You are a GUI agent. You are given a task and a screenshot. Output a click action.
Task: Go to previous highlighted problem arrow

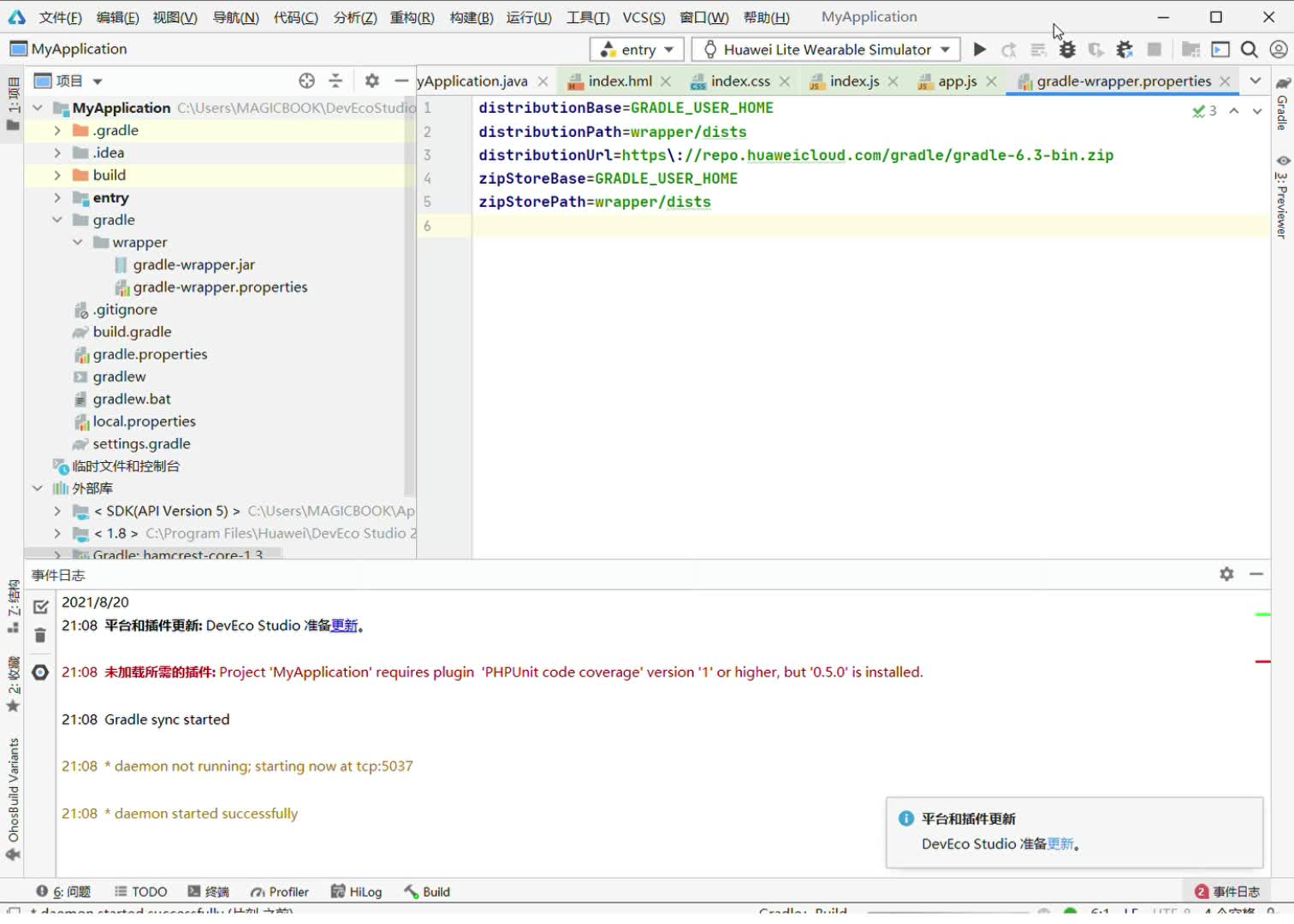pos(1234,110)
